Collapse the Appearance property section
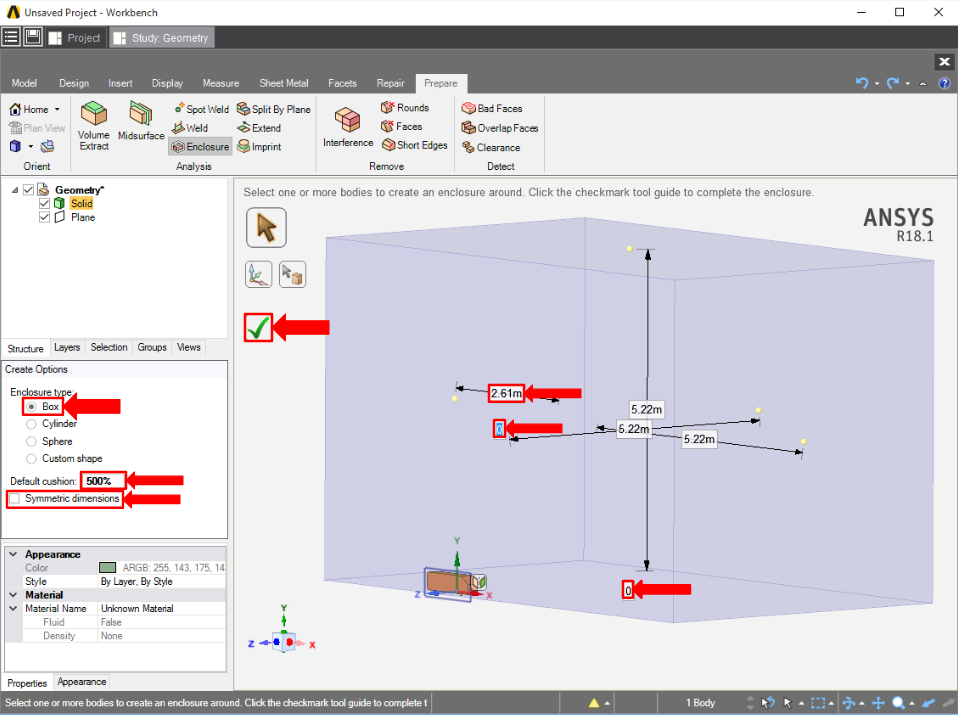The image size is (958, 715). pyautogui.click(x=13, y=554)
